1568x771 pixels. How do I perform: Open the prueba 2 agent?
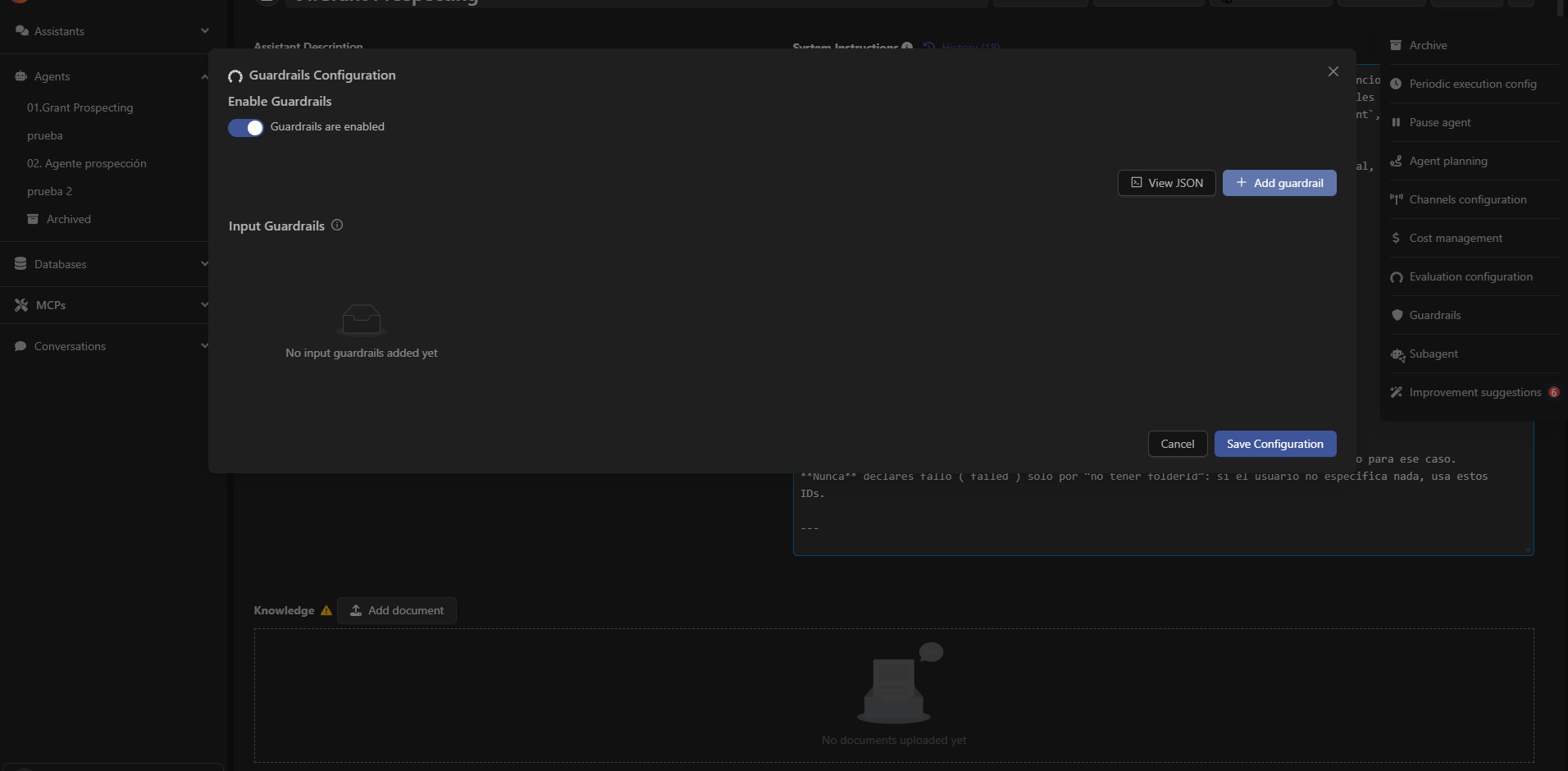pyautogui.click(x=49, y=191)
